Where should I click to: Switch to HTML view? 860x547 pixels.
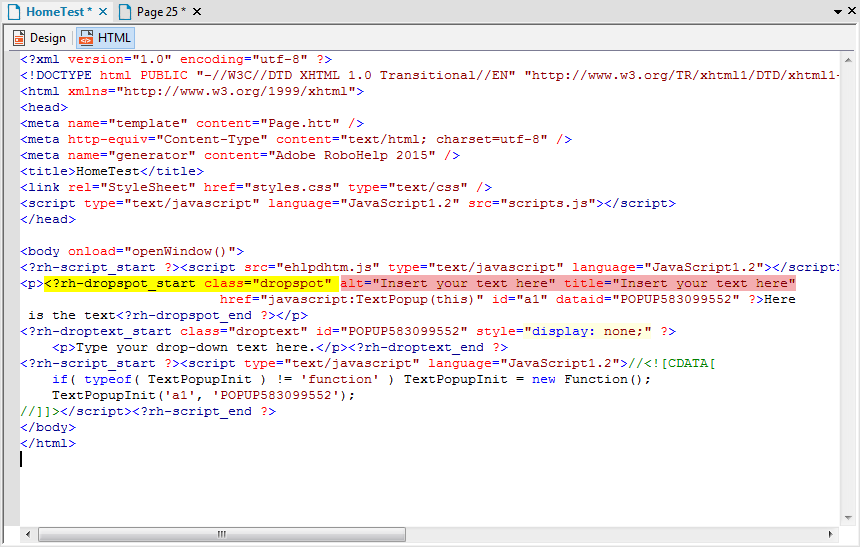click(105, 38)
